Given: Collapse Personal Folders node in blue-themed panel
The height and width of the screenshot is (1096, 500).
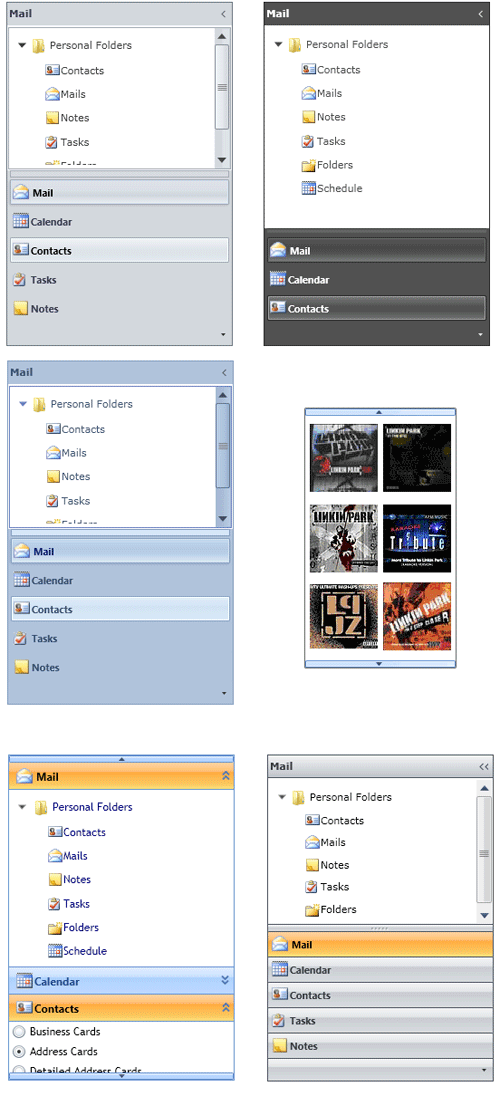Looking at the screenshot, I should [23, 403].
